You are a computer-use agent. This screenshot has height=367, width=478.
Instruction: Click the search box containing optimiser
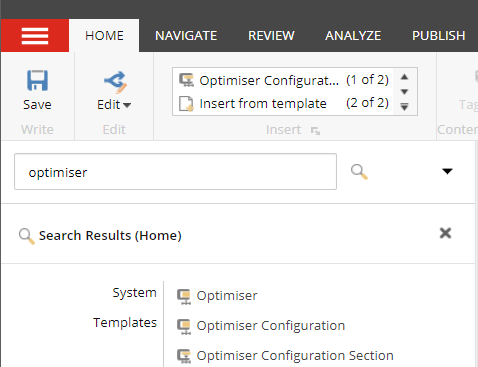click(175, 172)
